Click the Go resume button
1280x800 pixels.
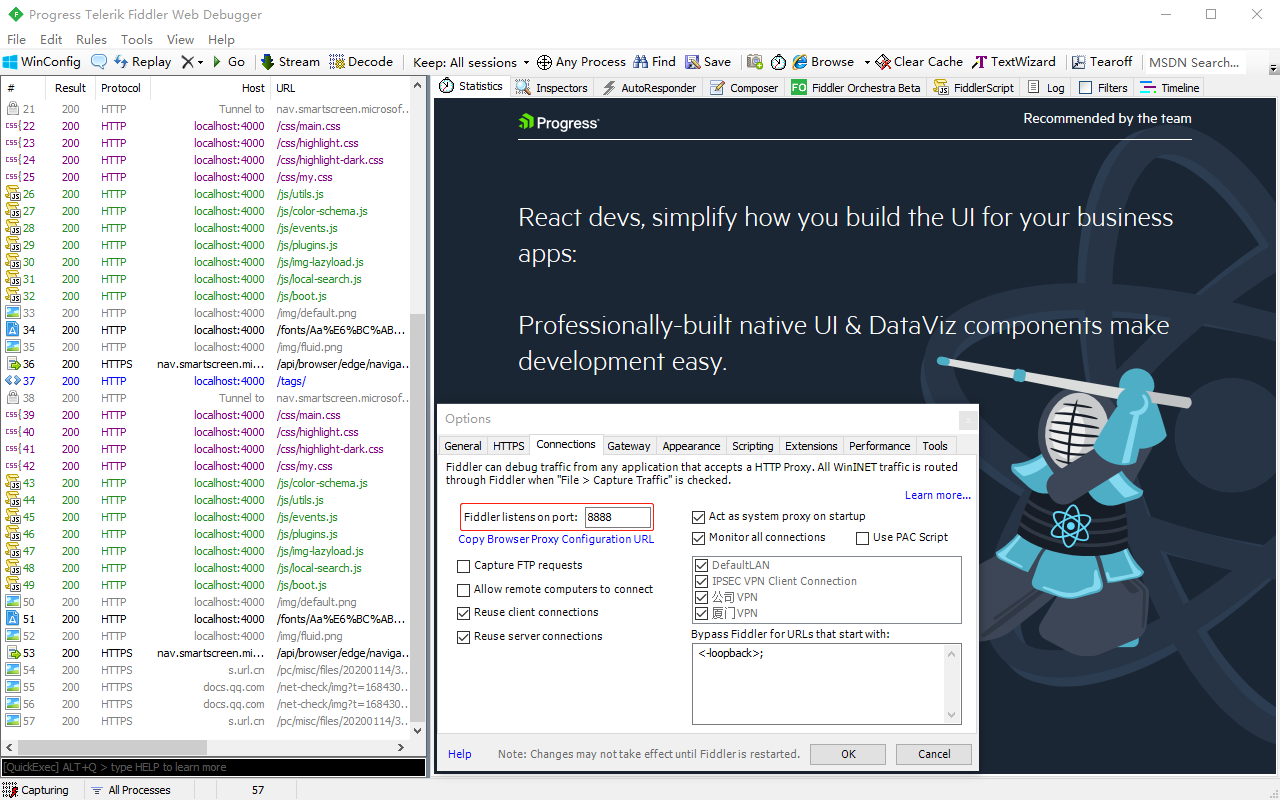coord(228,62)
